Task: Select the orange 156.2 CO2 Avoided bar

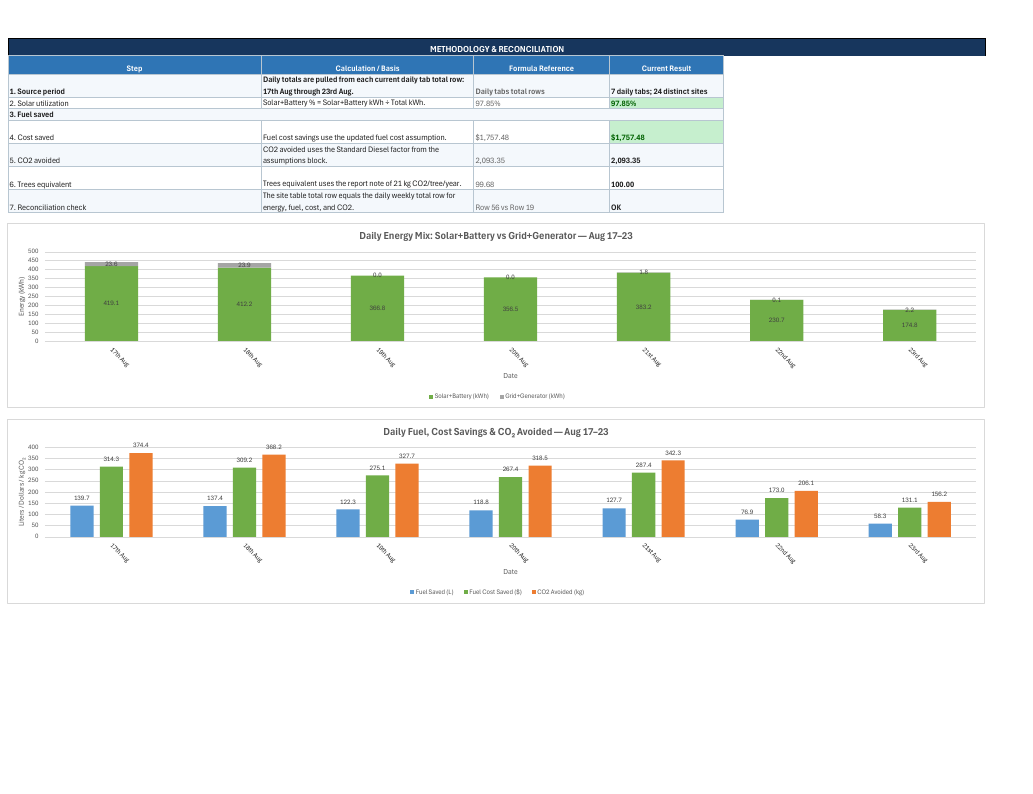Action: click(x=939, y=519)
